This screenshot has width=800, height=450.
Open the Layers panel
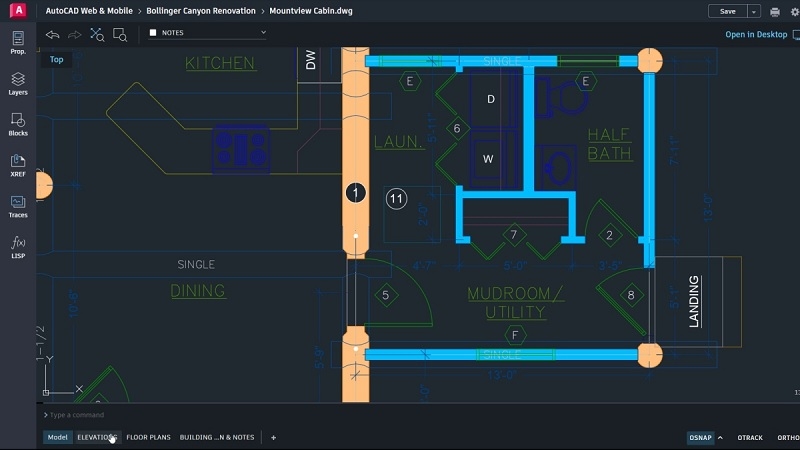pyautogui.click(x=18, y=84)
